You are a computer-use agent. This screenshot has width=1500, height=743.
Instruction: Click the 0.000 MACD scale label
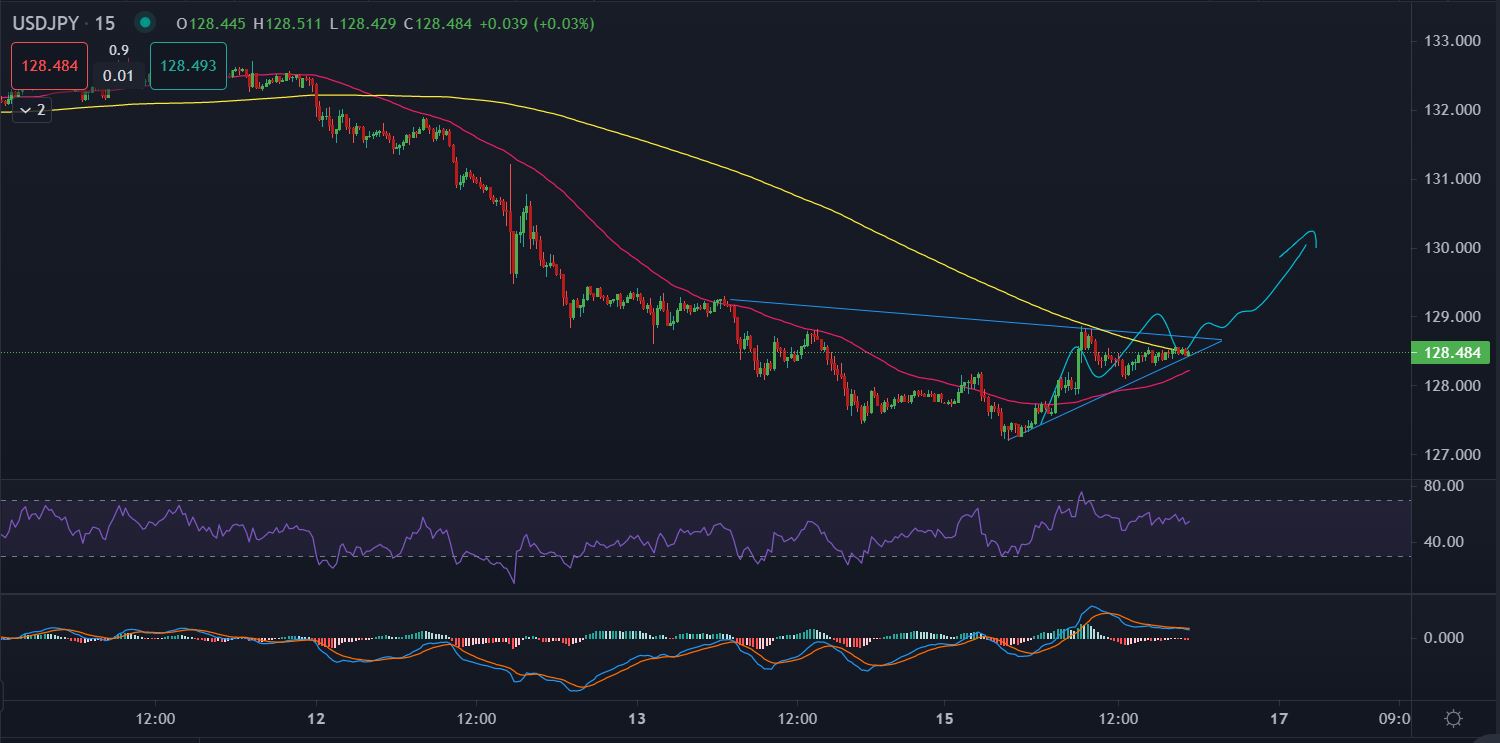(x=1443, y=638)
